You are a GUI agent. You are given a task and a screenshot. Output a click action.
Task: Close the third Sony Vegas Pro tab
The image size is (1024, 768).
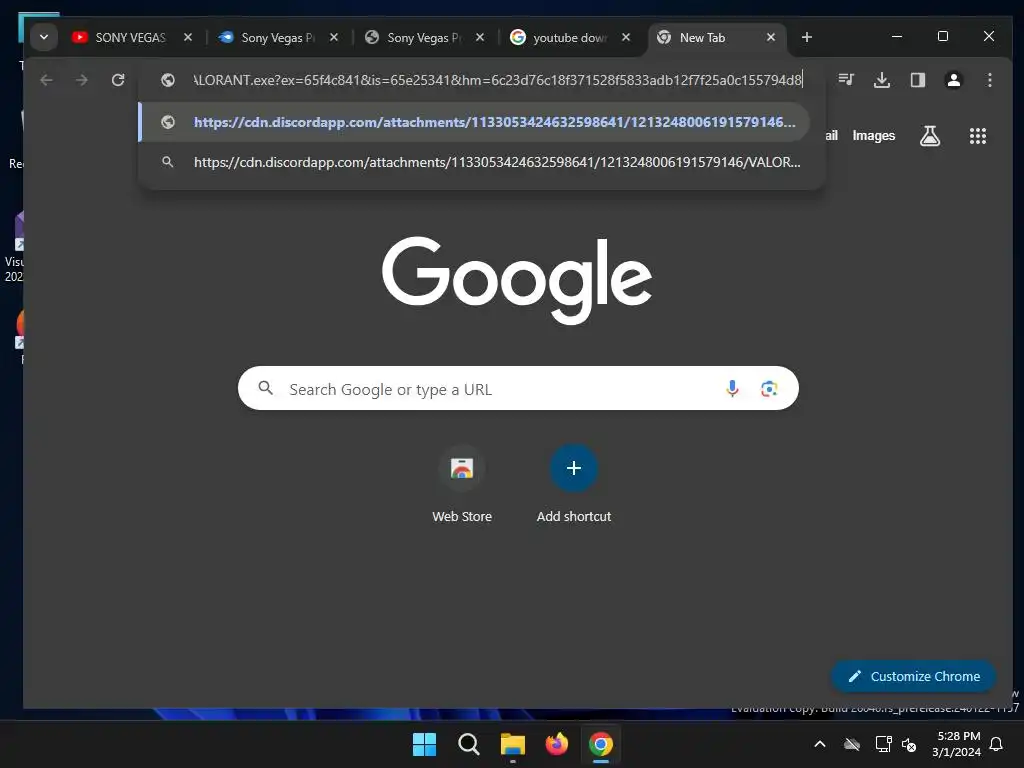pyautogui.click(x=480, y=37)
